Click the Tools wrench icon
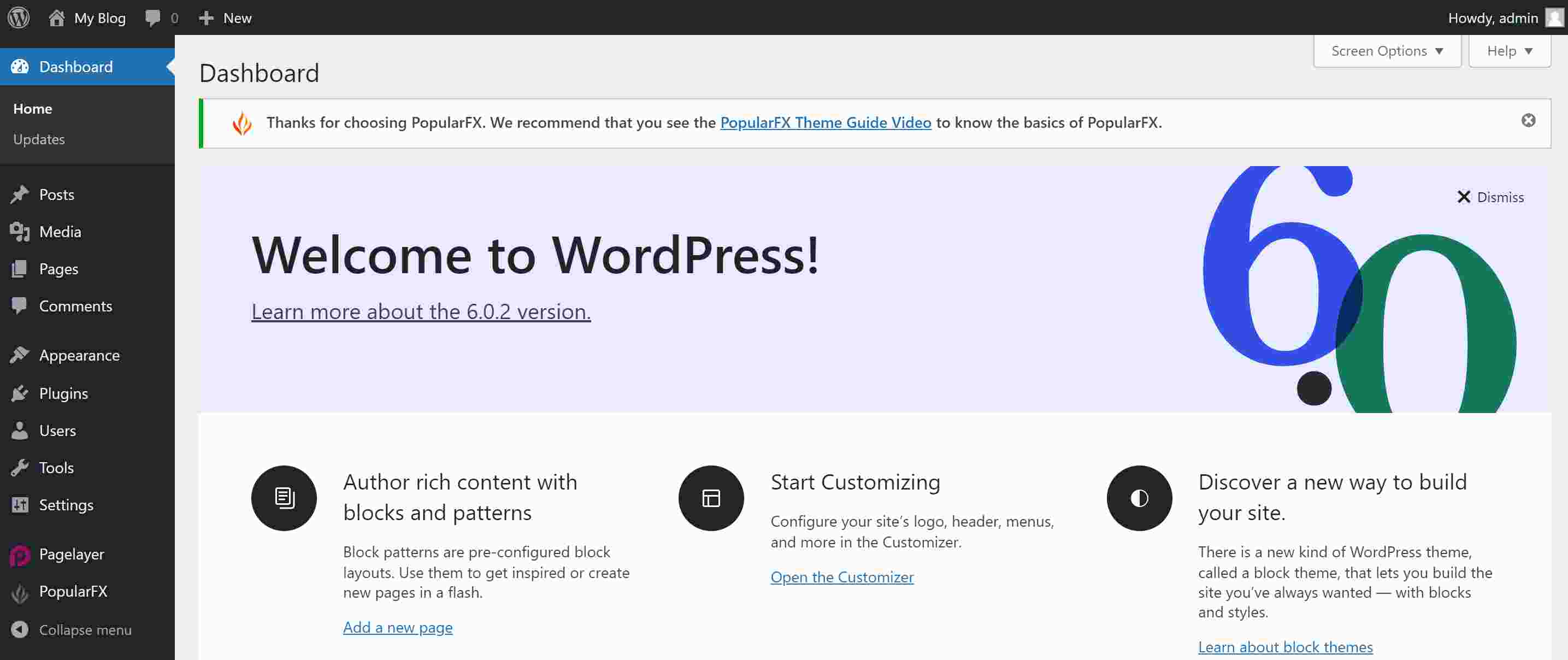Image resolution: width=1568 pixels, height=660 pixels. click(20, 468)
